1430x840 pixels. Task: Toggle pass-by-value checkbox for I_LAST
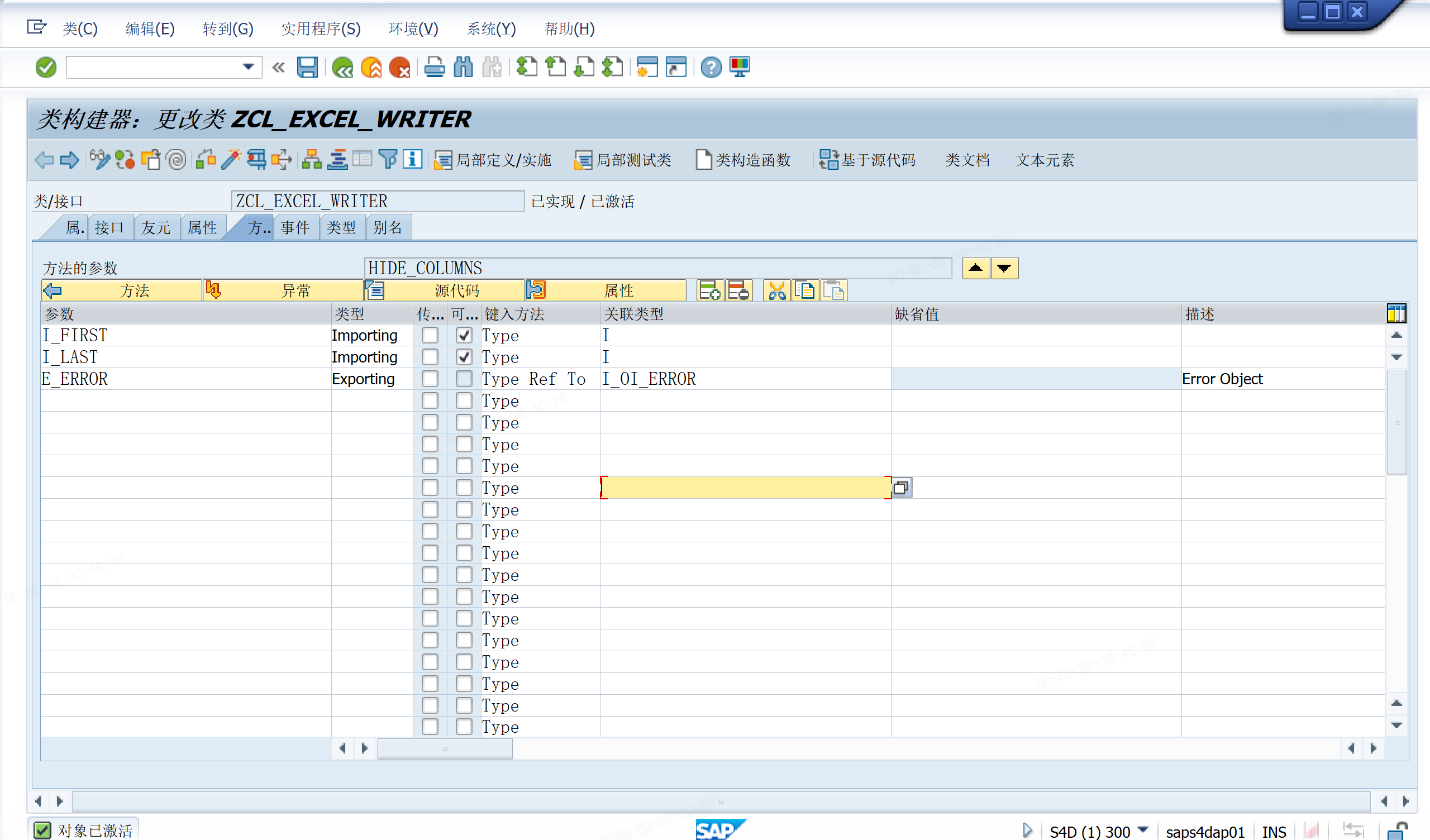[430, 357]
